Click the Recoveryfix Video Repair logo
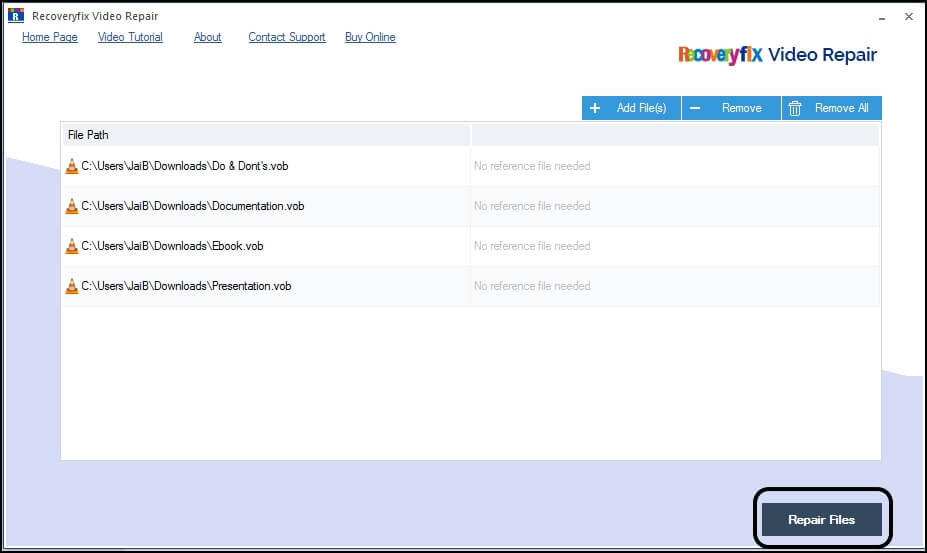The height and width of the screenshot is (553, 927). pos(777,55)
